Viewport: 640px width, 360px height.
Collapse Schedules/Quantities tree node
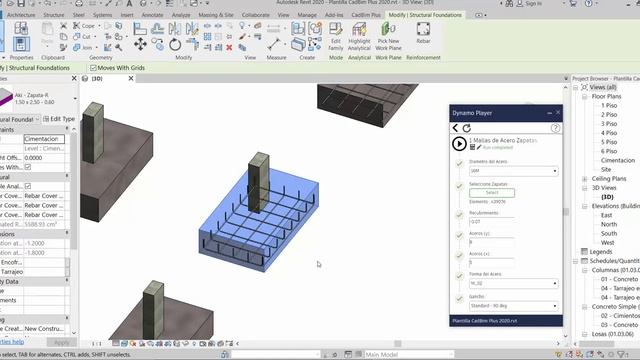[576, 261]
